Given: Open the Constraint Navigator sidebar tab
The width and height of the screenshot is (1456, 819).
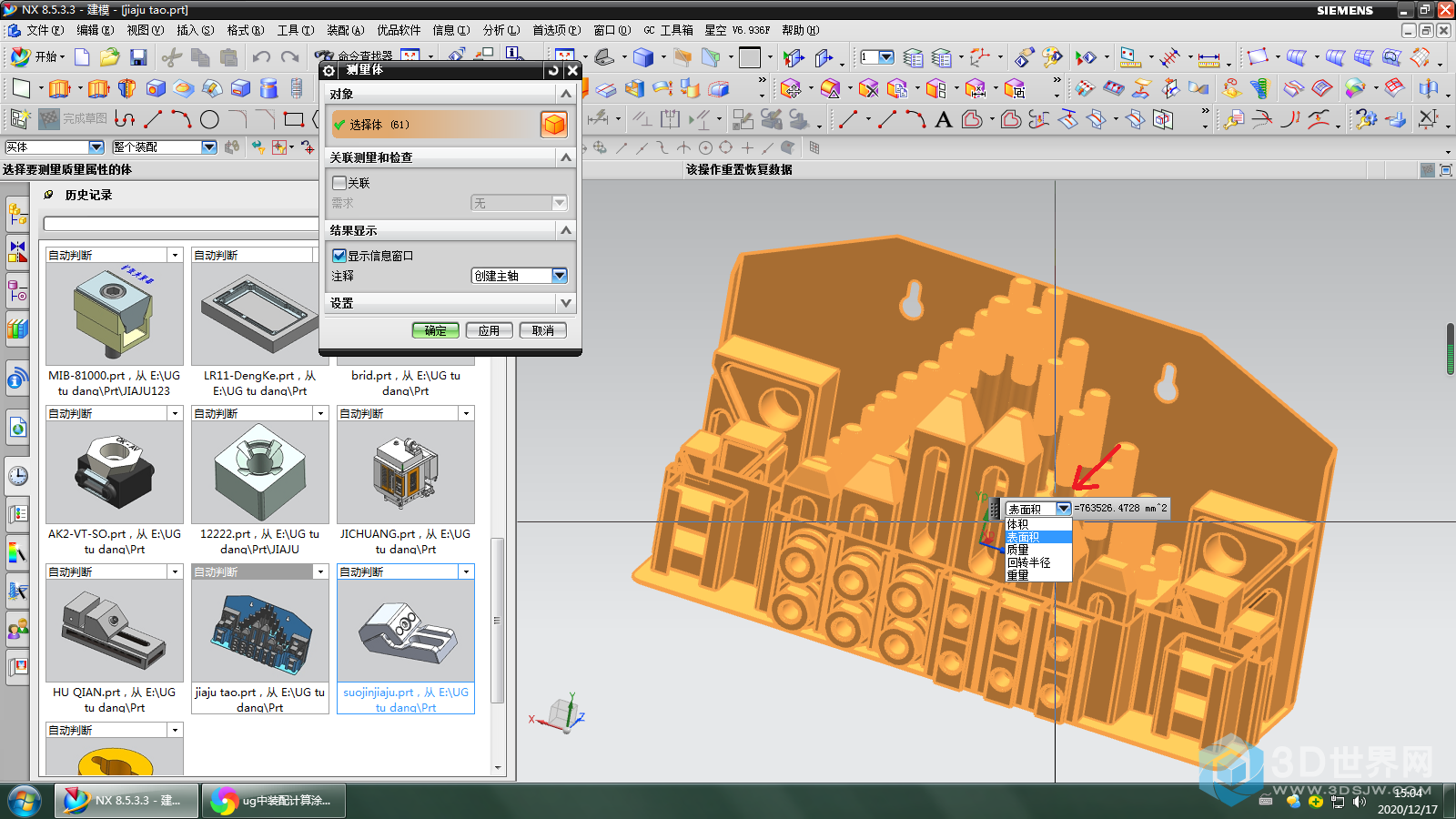Looking at the screenshot, I should tap(17, 251).
